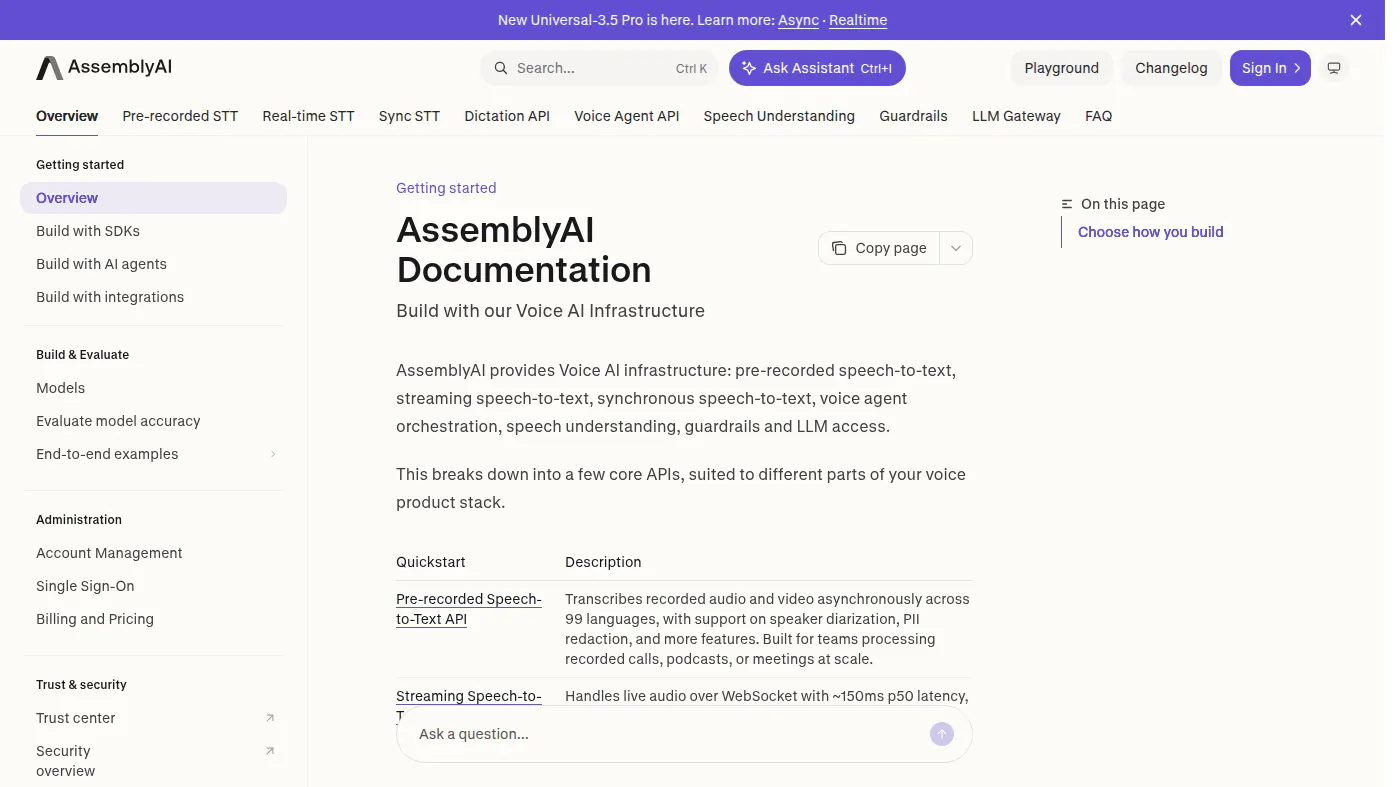This screenshot has width=1400, height=787.
Task: Open the Guardrails tab
Action: click(x=913, y=116)
